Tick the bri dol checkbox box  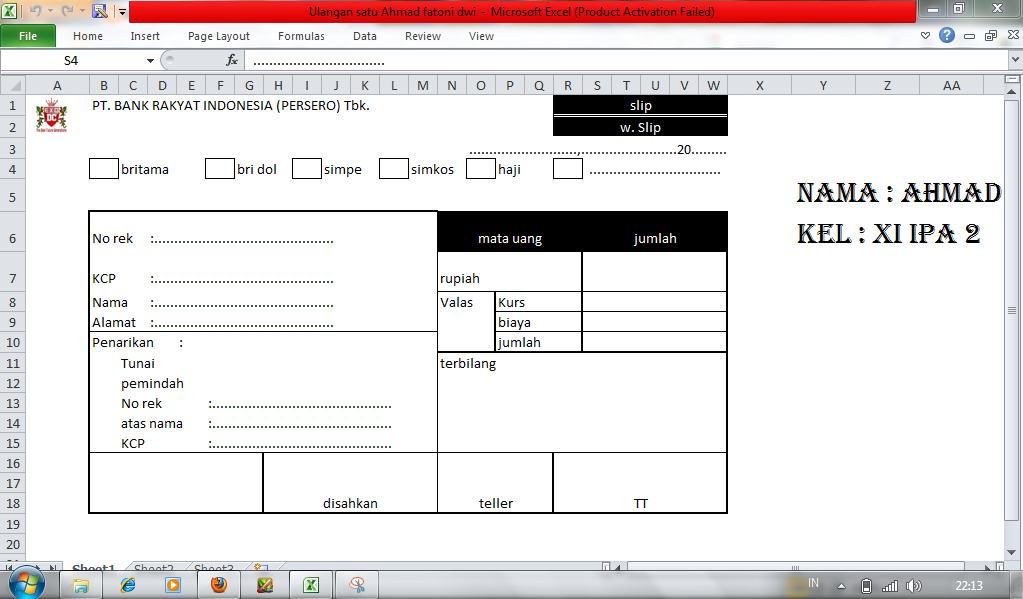220,168
